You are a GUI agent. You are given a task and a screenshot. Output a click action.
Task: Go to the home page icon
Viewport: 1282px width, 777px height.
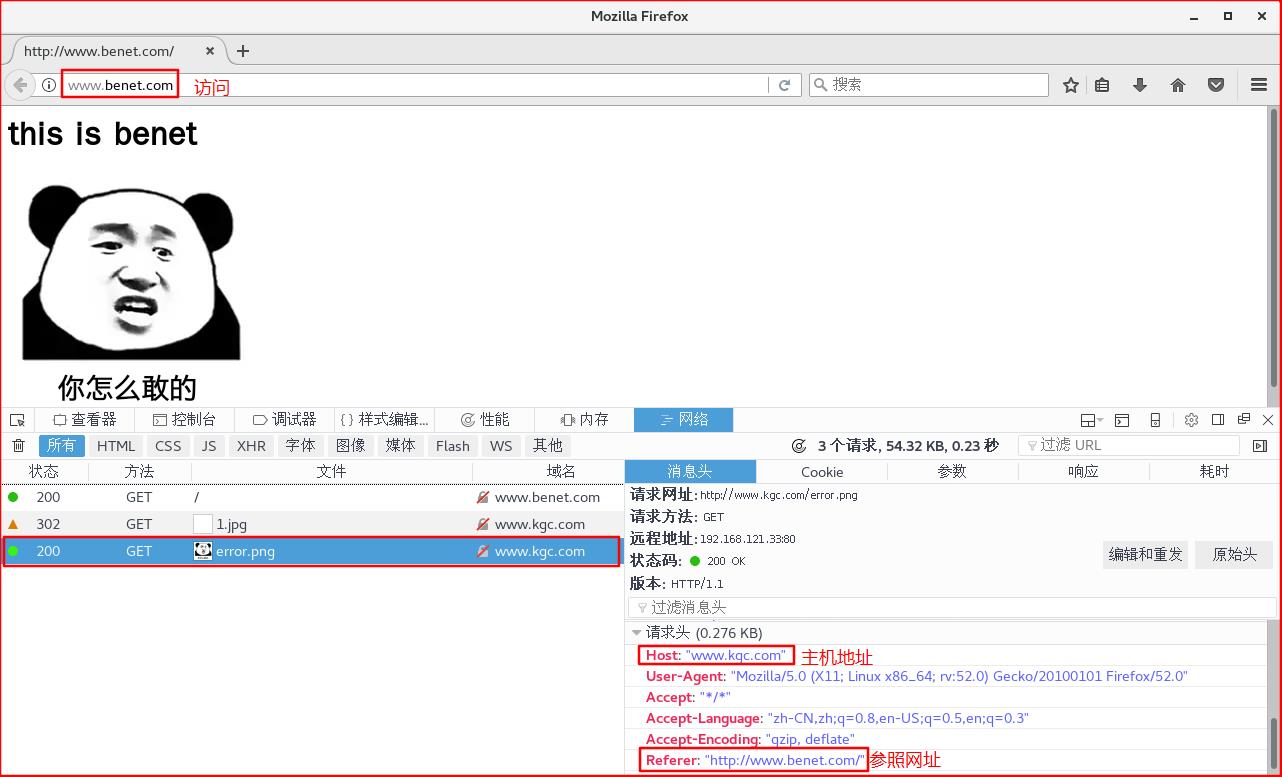pyautogui.click(x=1178, y=85)
